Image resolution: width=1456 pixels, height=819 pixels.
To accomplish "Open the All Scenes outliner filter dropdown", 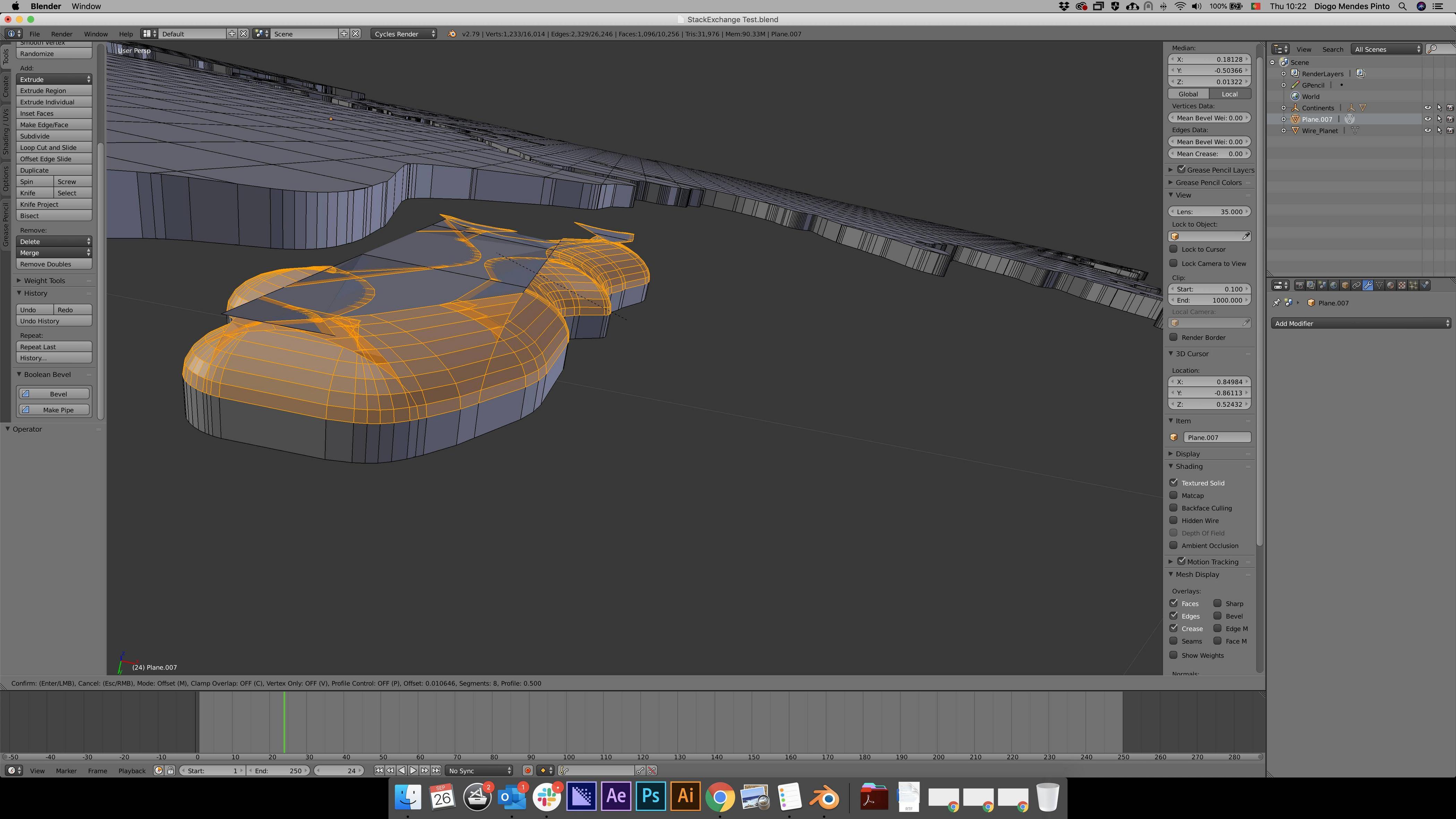I will pos(1386,49).
